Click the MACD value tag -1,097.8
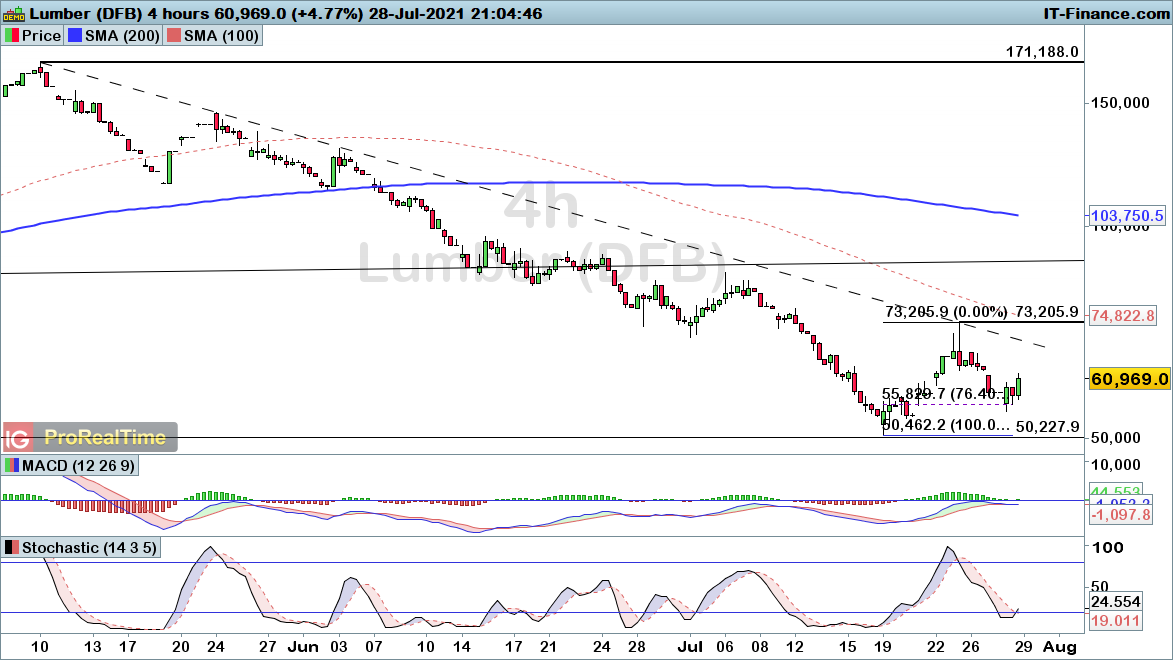This screenshot has height=660, width=1173. tap(1121, 515)
